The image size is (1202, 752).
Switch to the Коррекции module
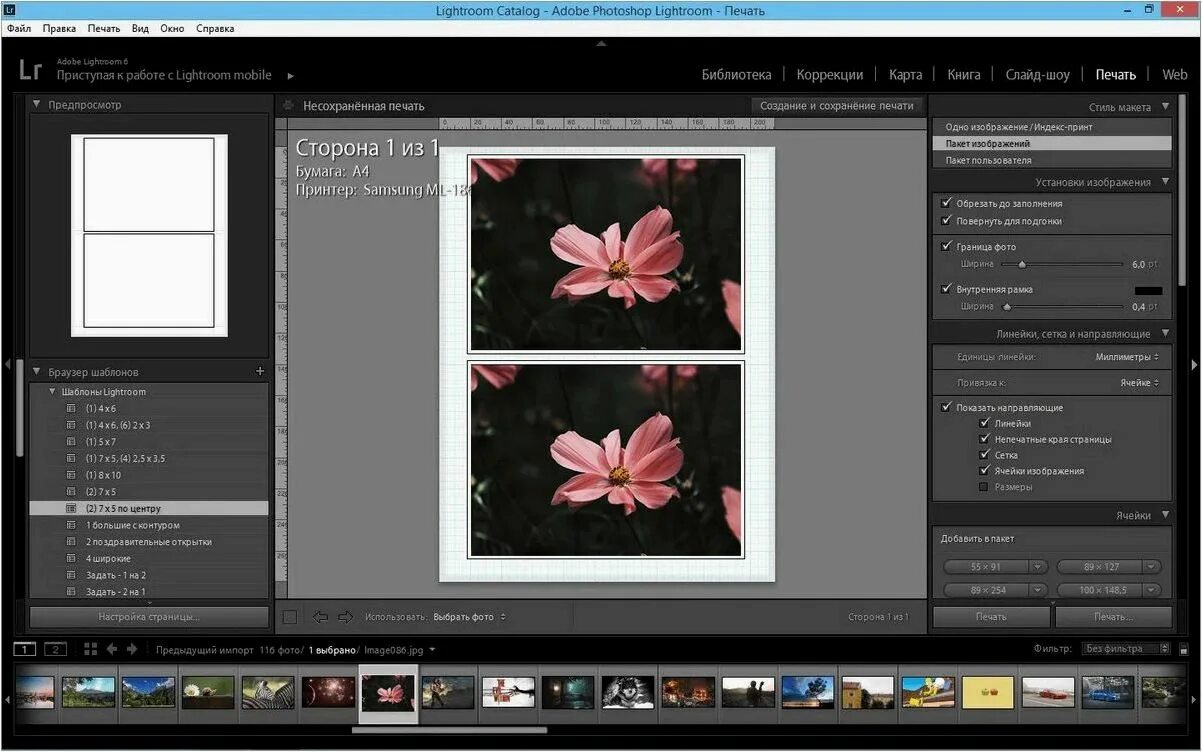coord(830,75)
